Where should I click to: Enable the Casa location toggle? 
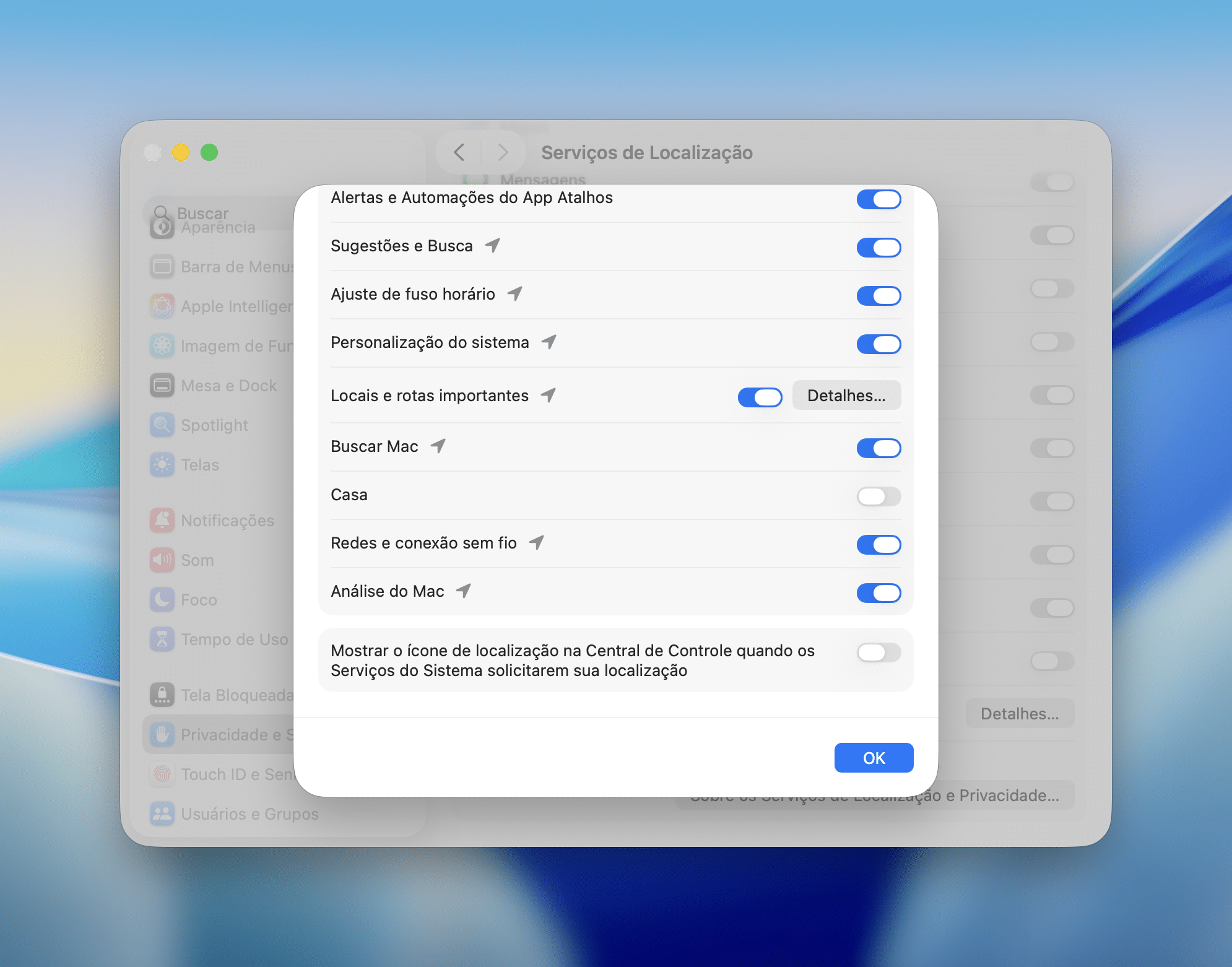pyautogui.click(x=878, y=496)
